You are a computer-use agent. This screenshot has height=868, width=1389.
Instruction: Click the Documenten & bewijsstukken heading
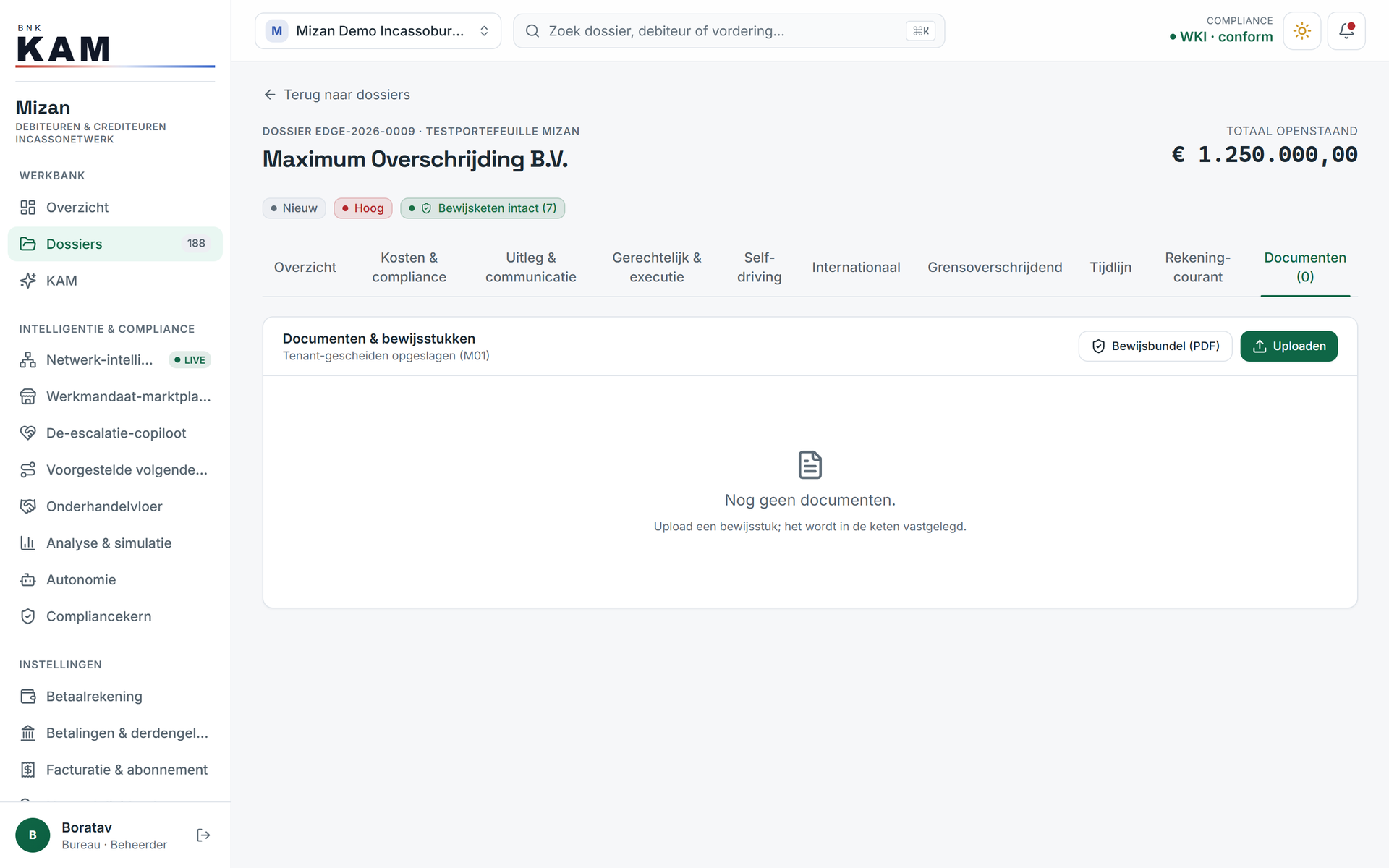[379, 339]
